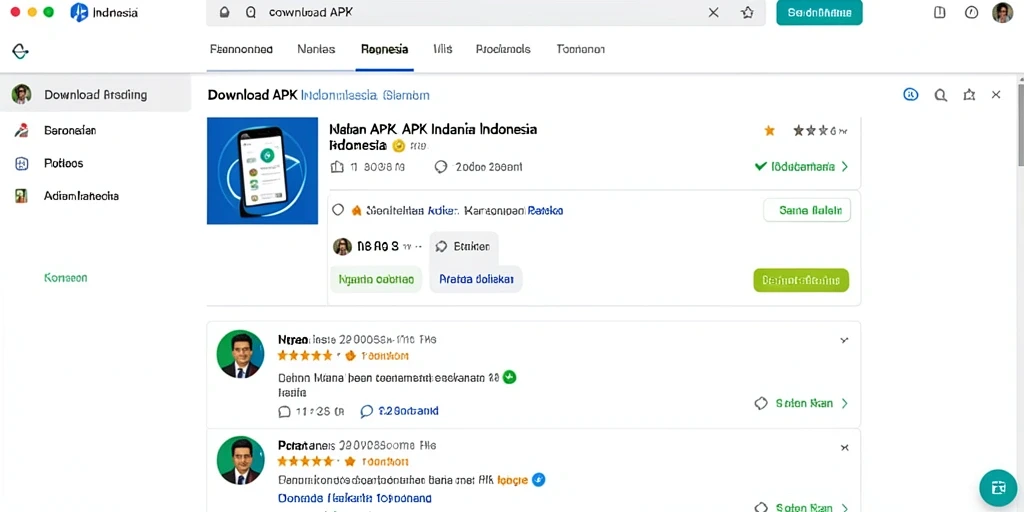Click the bookmark star in the address bar
1024x512 pixels.
point(747,12)
